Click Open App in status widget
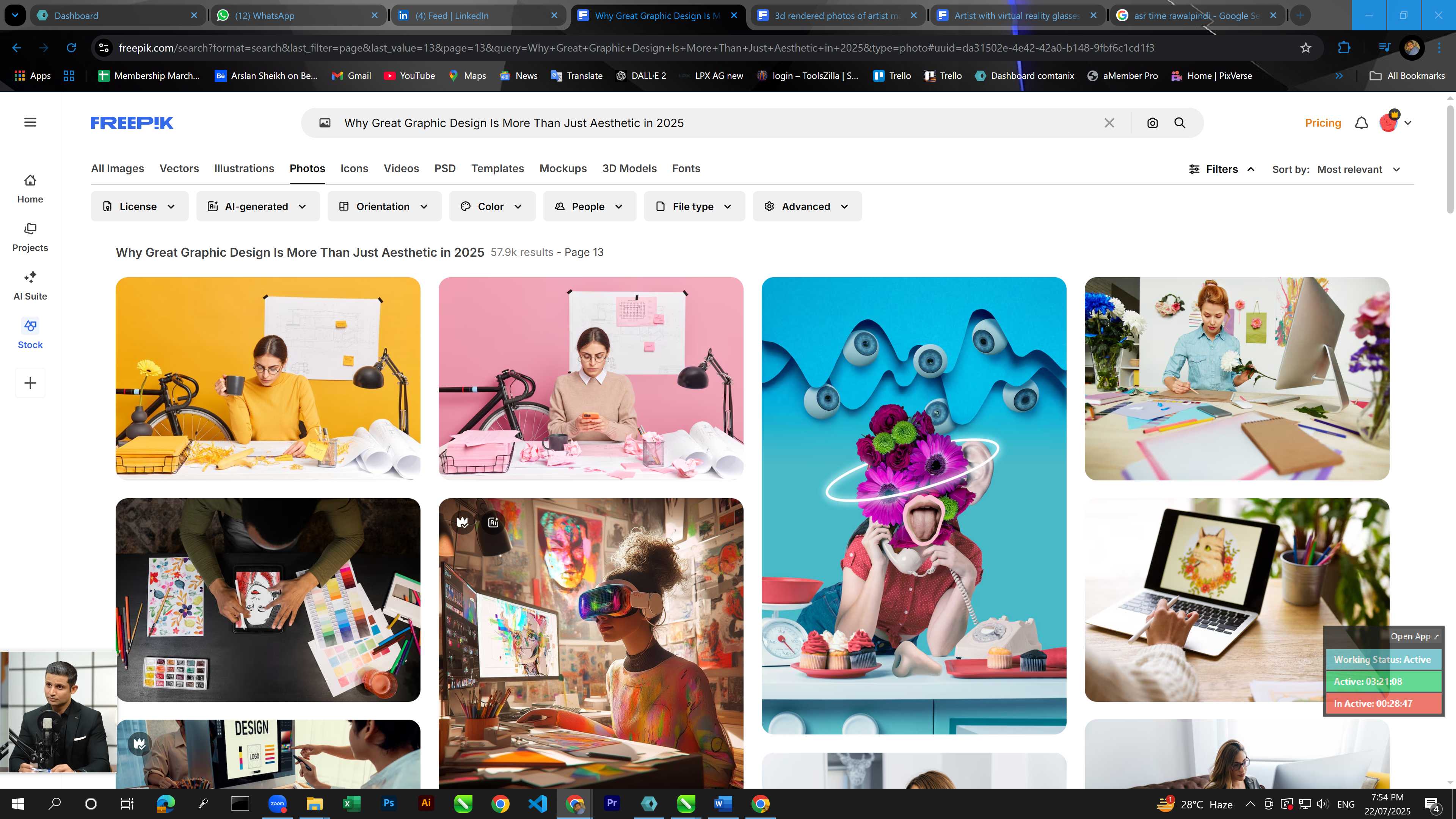This screenshot has height=819, width=1456. pyautogui.click(x=1415, y=636)
